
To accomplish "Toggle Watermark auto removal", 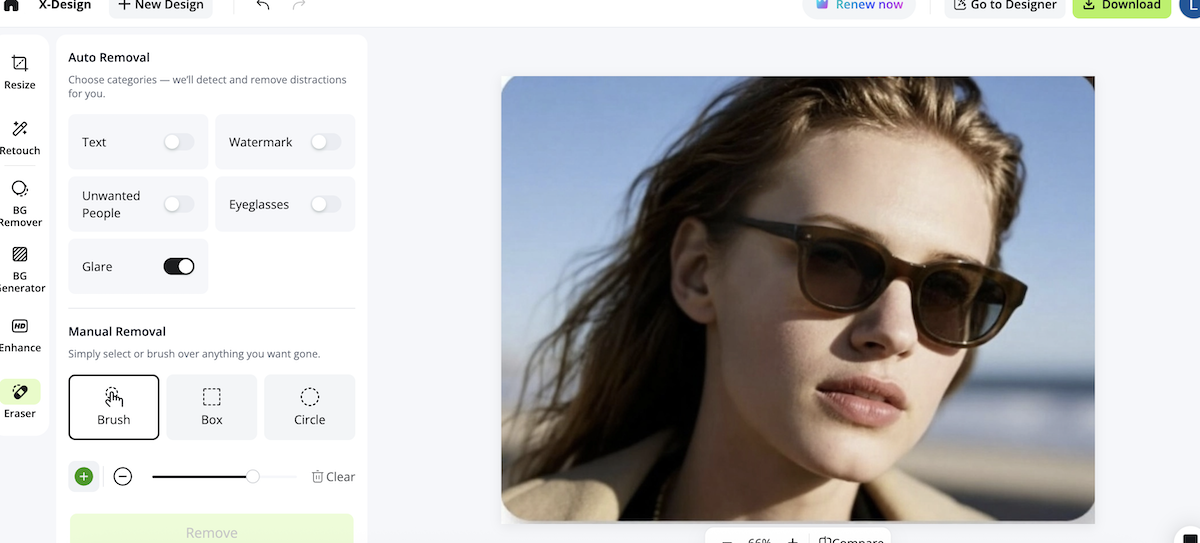I will click(326, 142).
